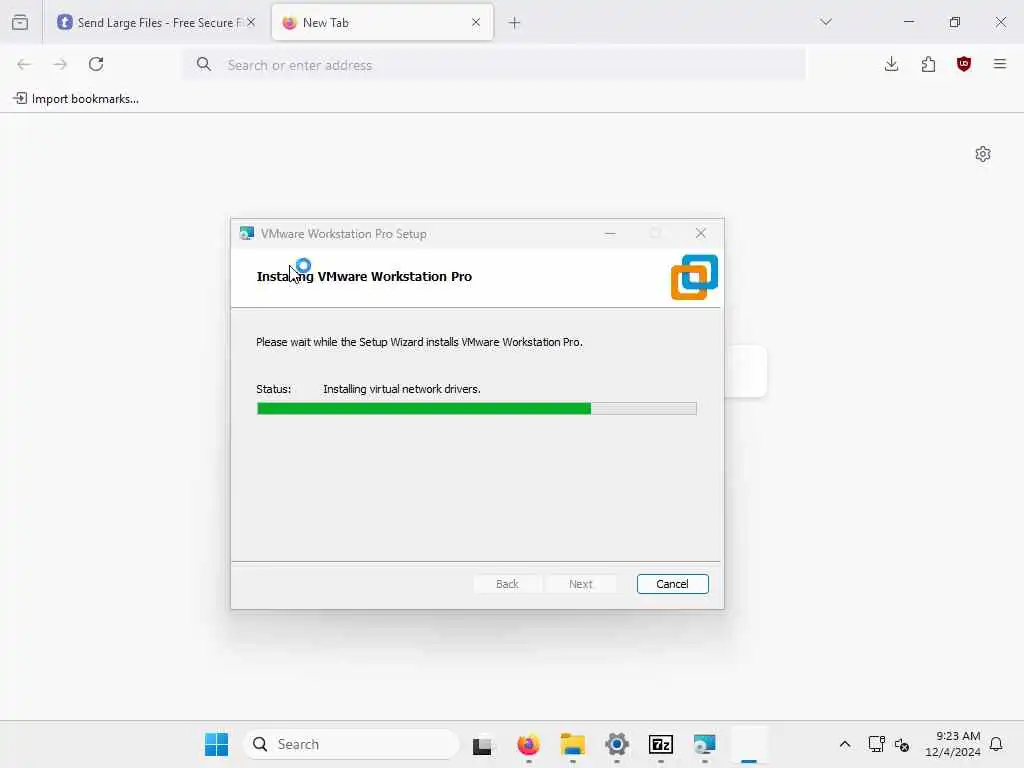This screenshot has width=1024, height=768.
Task: Open the Firefox extensions menu
Action: (928, 64)
